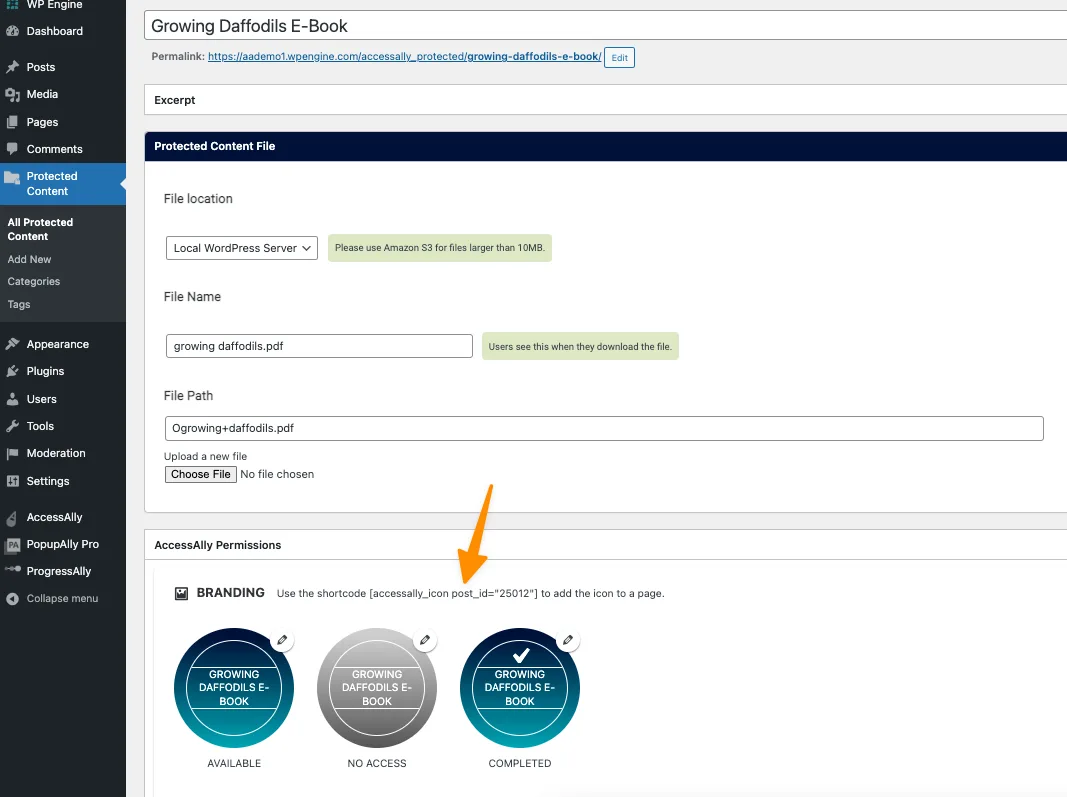
Task: Click the Media icon in sidebar
Action: (13, 94)
